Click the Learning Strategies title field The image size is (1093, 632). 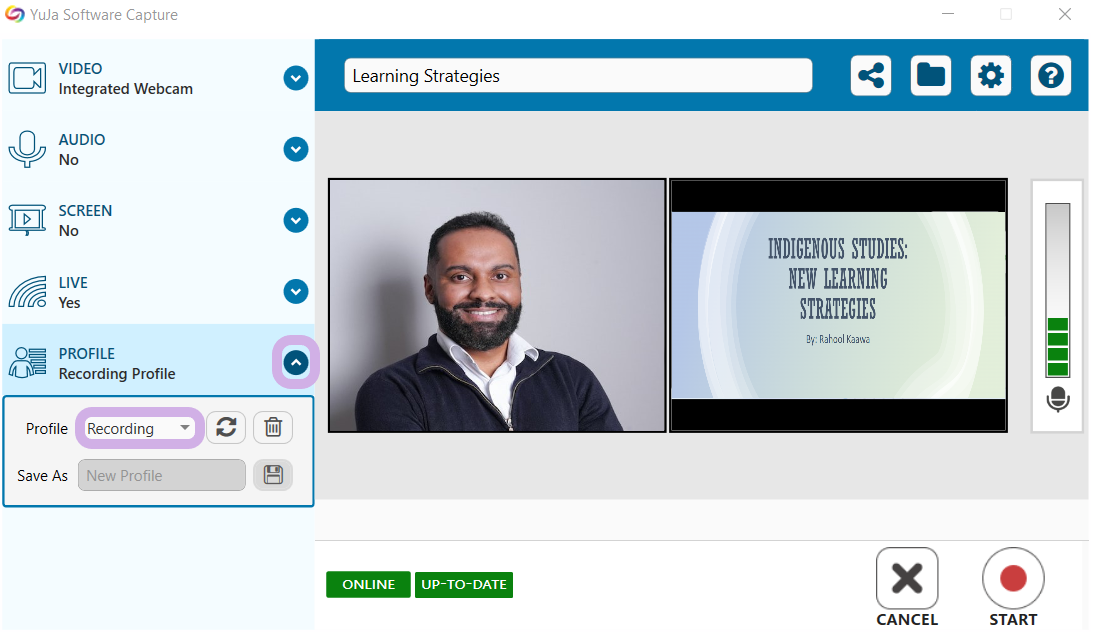click(x=578, y=76)
